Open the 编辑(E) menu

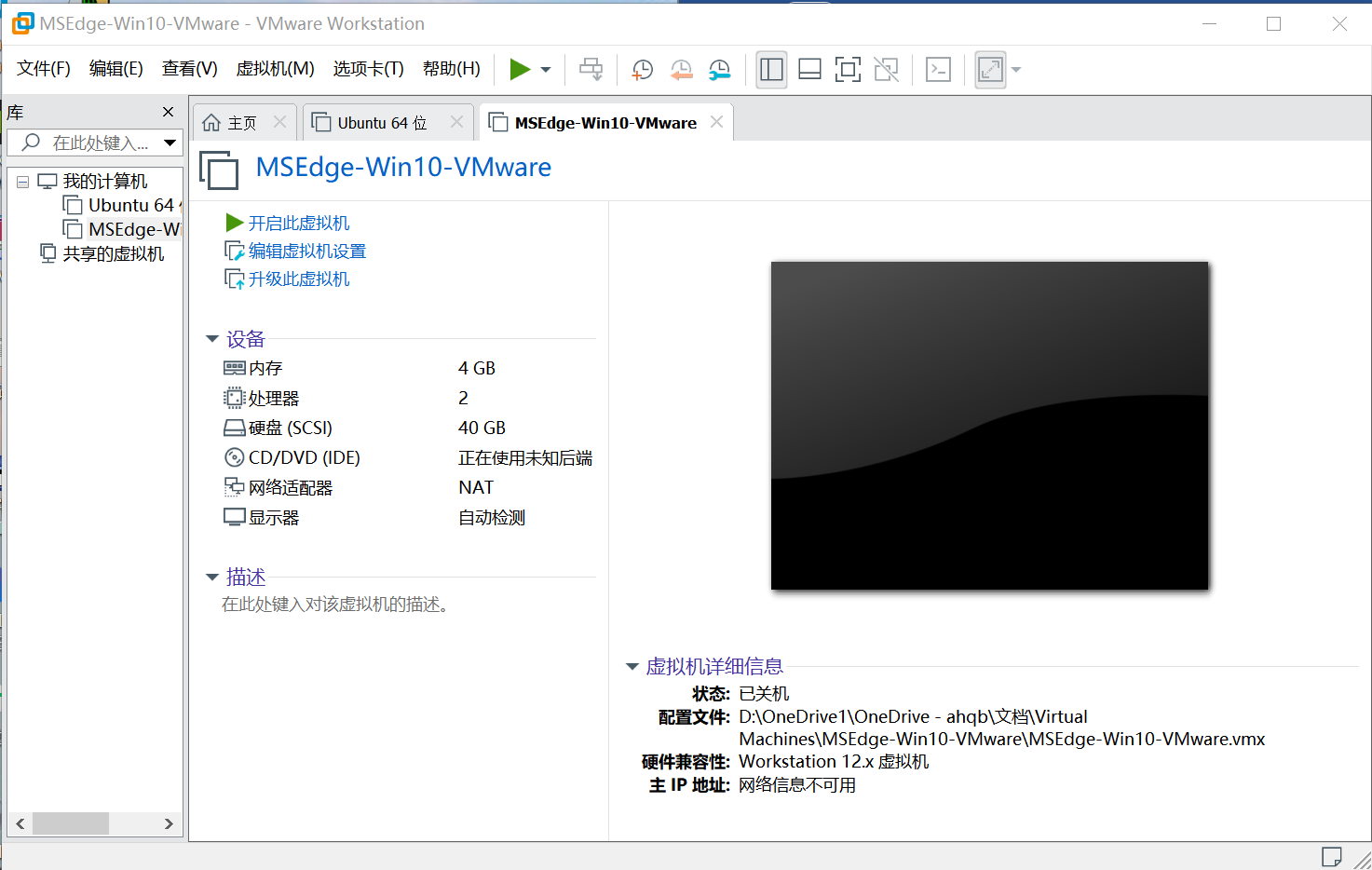116,69
